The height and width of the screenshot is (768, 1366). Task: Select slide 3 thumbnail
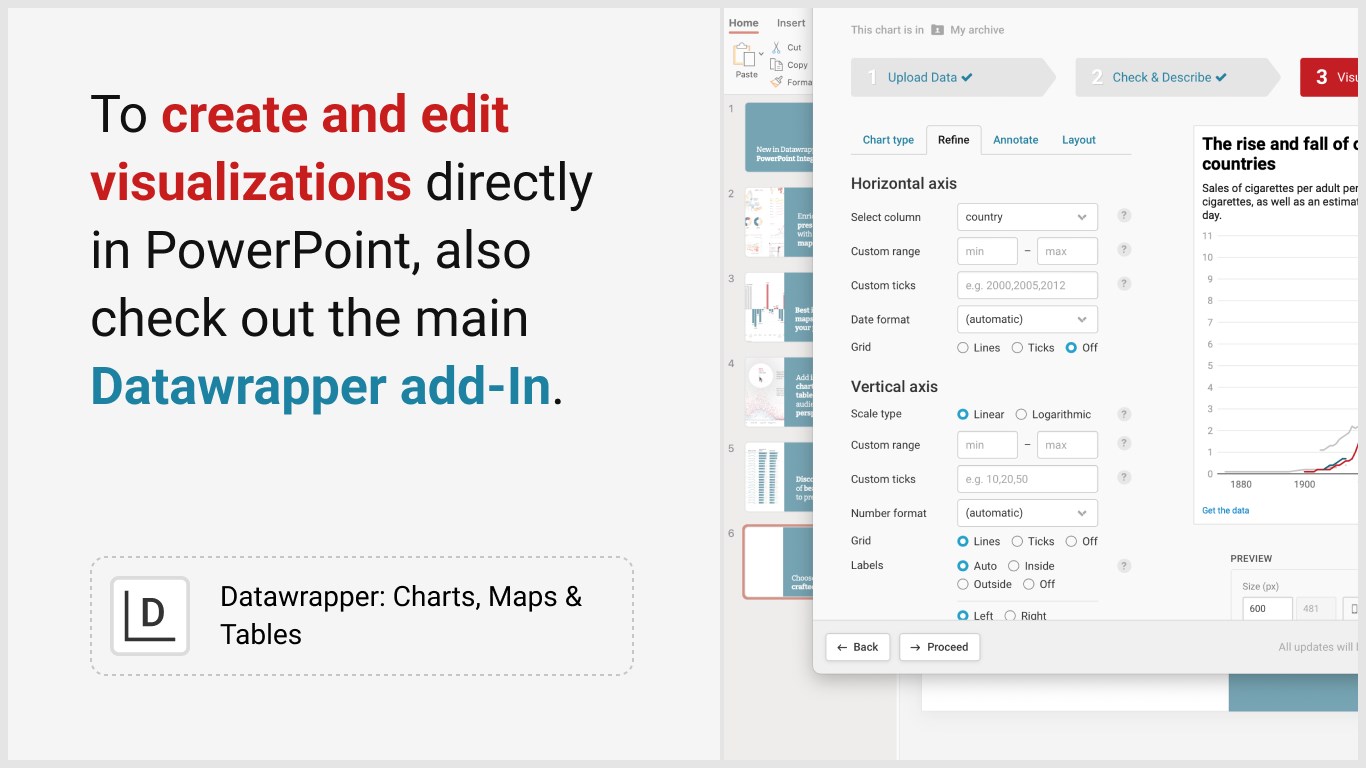tap(778, 307)
